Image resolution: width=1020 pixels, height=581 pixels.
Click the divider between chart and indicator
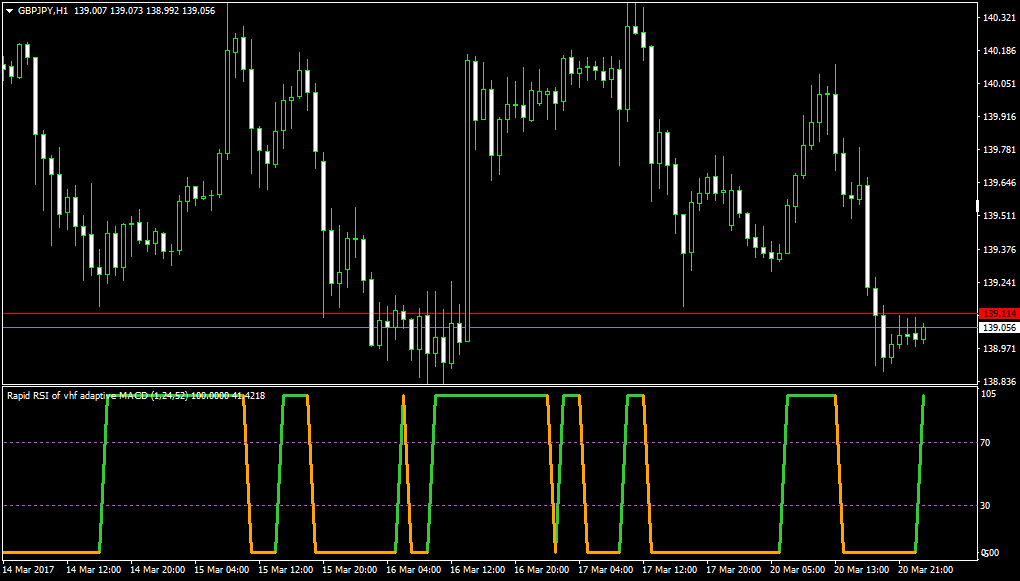click(488, 386)
